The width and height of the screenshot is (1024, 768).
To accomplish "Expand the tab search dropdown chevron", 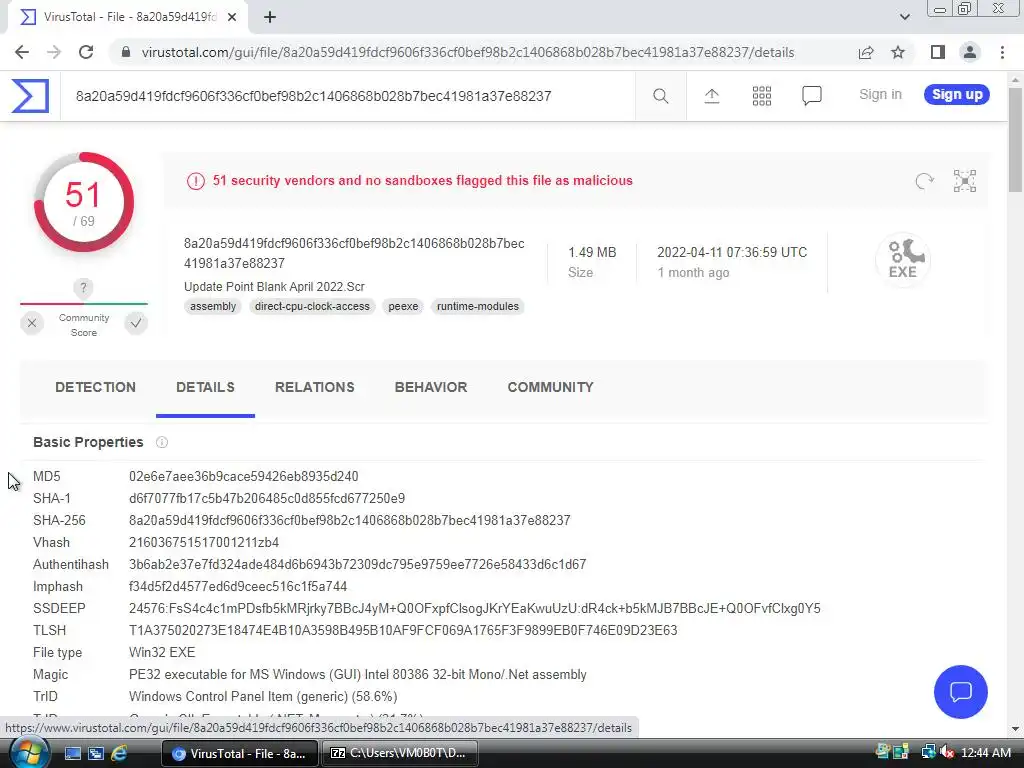I will (904, 17).
